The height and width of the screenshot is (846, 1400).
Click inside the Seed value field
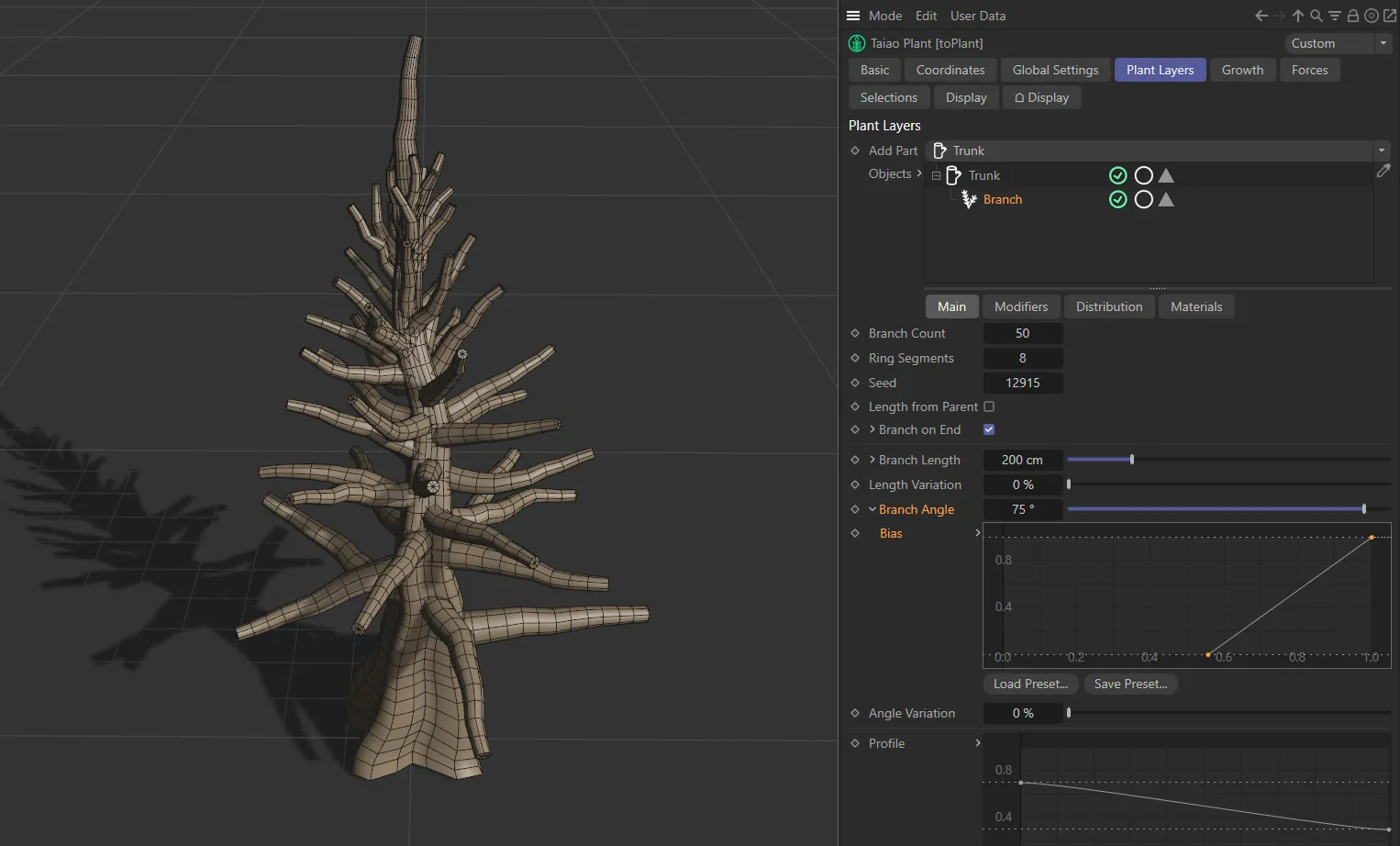[1023, 383]
